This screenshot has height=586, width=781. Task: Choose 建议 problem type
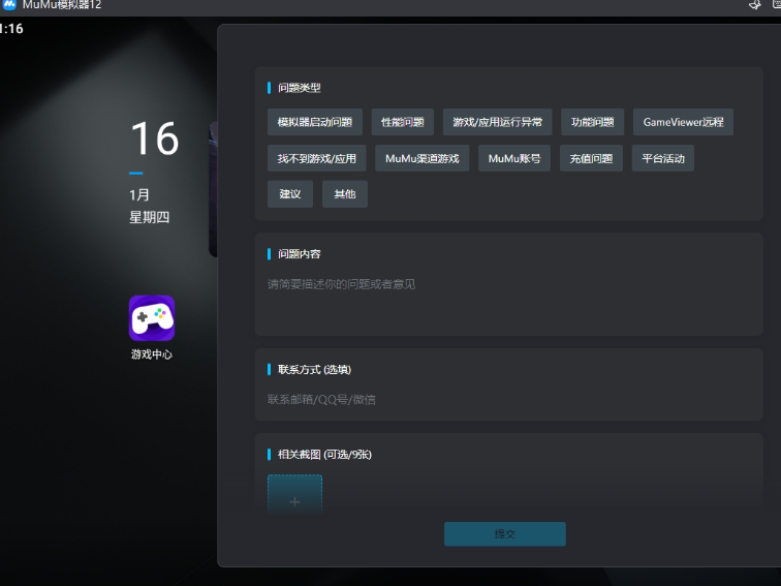tap(290, 194)
